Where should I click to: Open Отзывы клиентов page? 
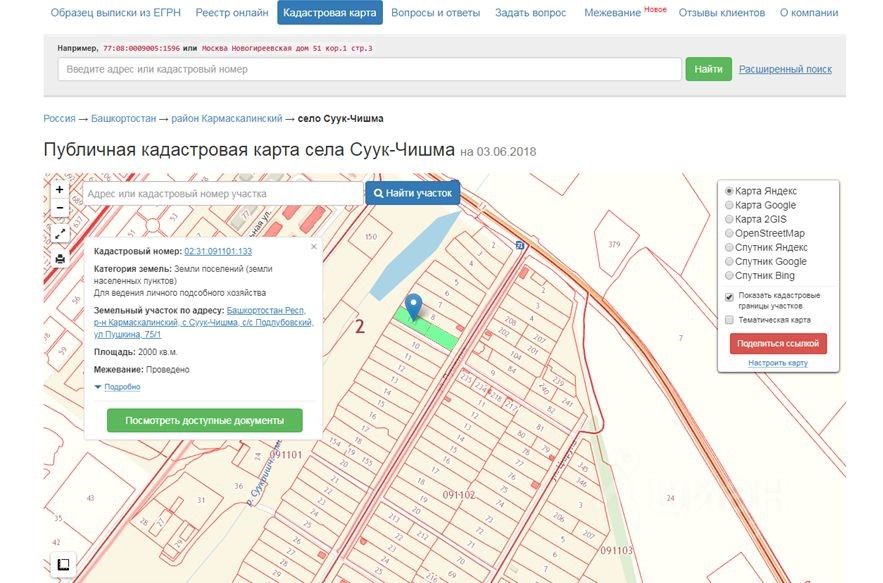tap(721, 12)
